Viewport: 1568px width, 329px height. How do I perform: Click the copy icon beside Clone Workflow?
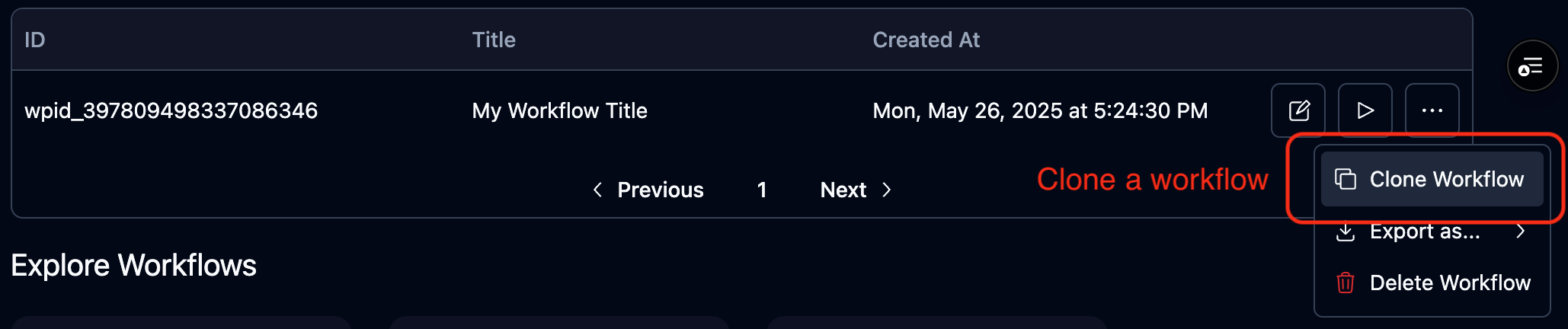(1346, 179)
